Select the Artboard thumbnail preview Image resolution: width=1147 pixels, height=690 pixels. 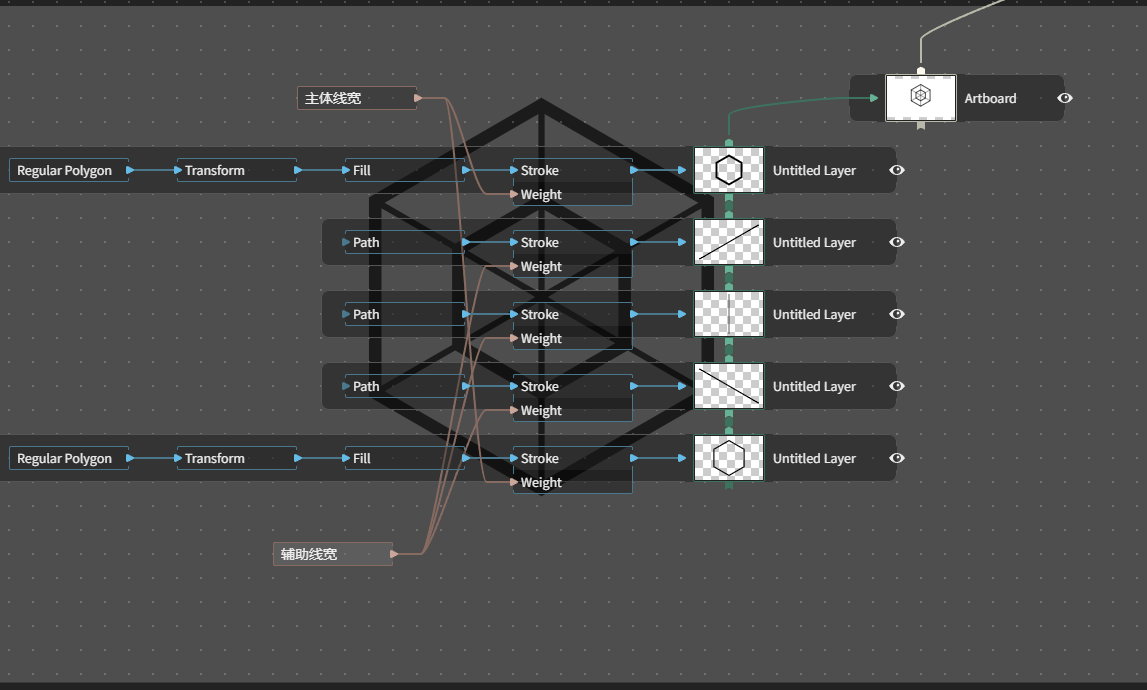920,97
